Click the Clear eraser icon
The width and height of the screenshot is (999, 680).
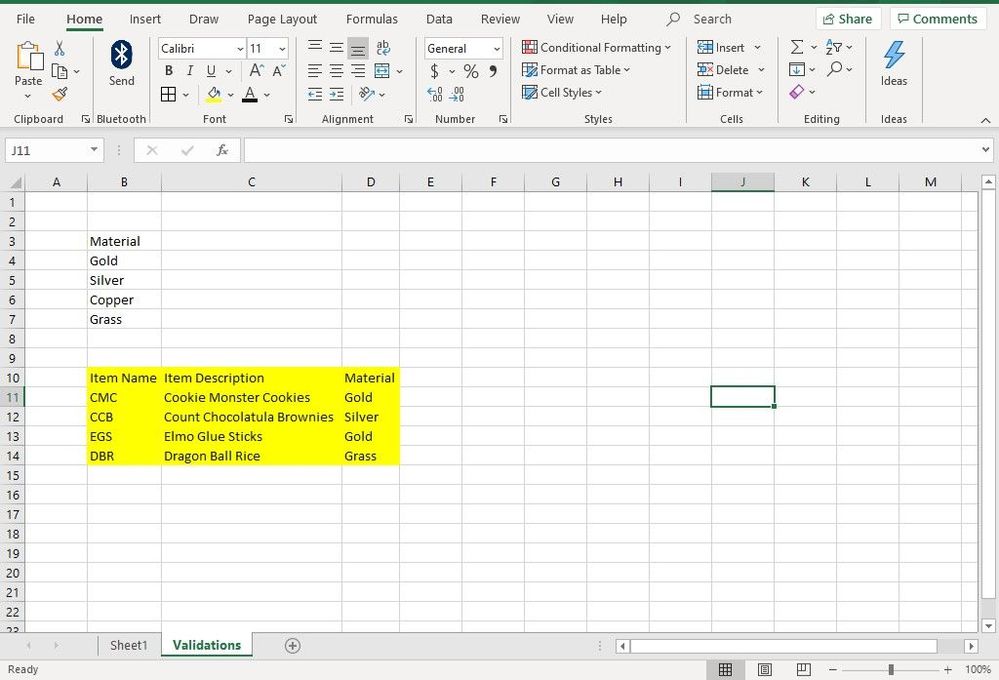(x=796, y=92)
